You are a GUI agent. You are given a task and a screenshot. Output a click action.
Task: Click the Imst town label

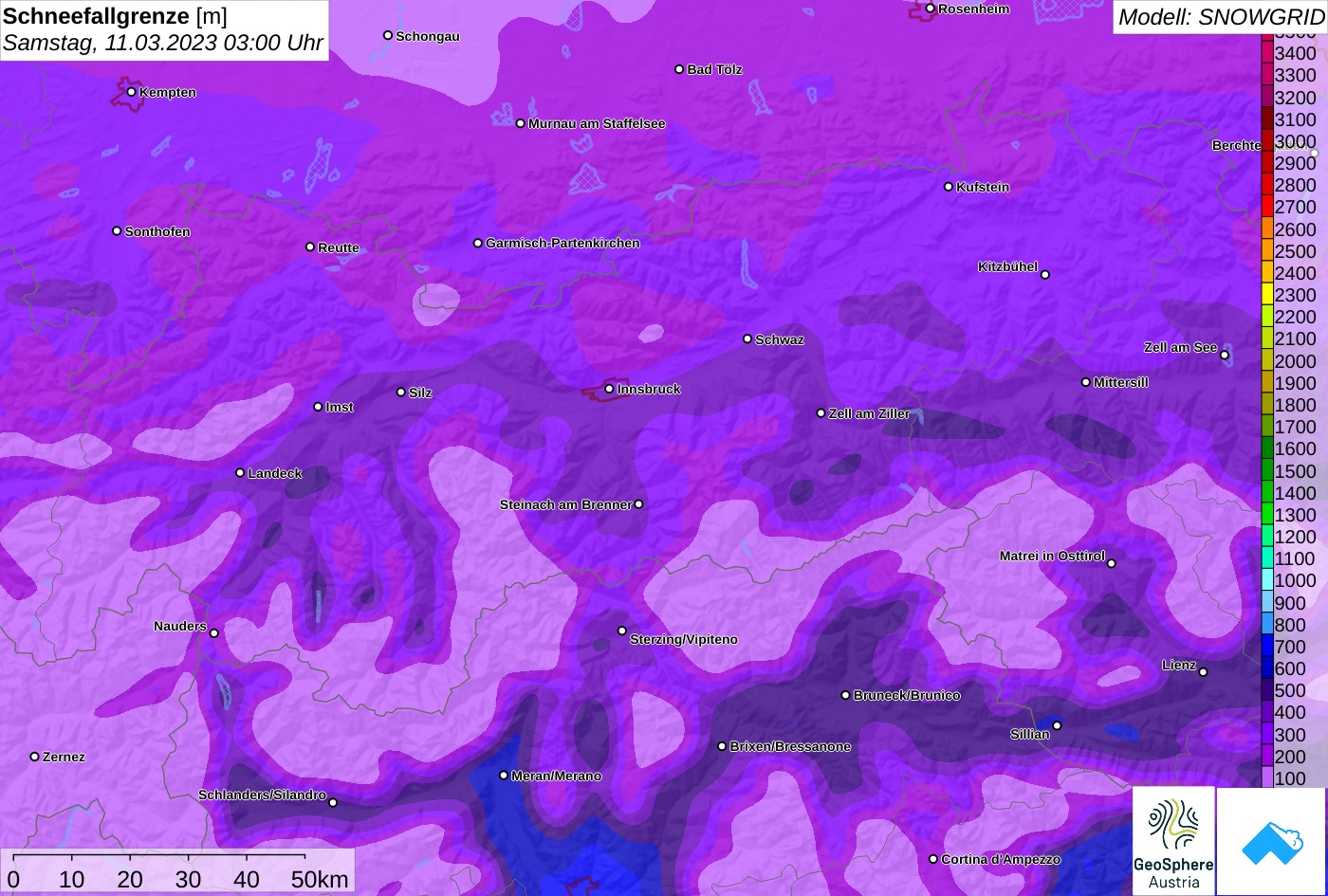pos(340,407)
